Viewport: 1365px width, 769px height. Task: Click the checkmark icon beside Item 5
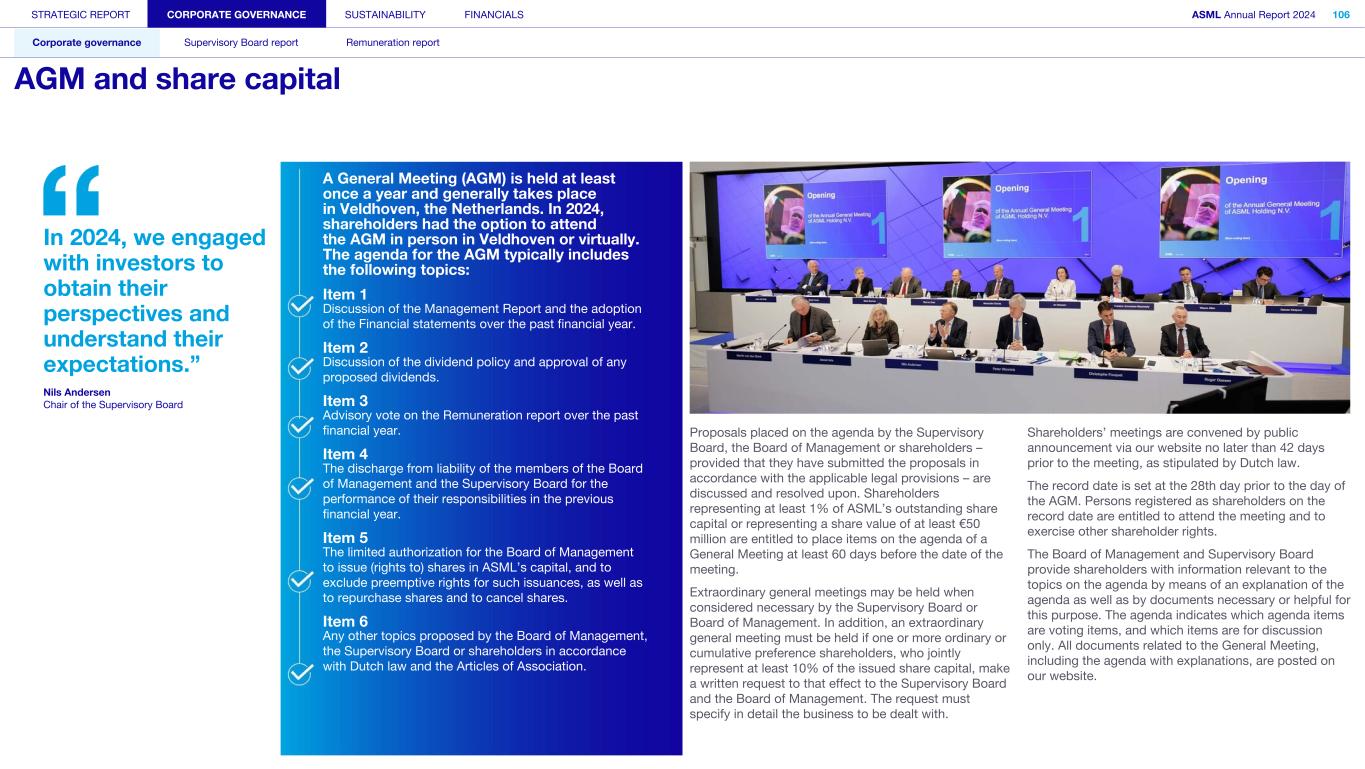pyautogui.click(x=300, y=581)
